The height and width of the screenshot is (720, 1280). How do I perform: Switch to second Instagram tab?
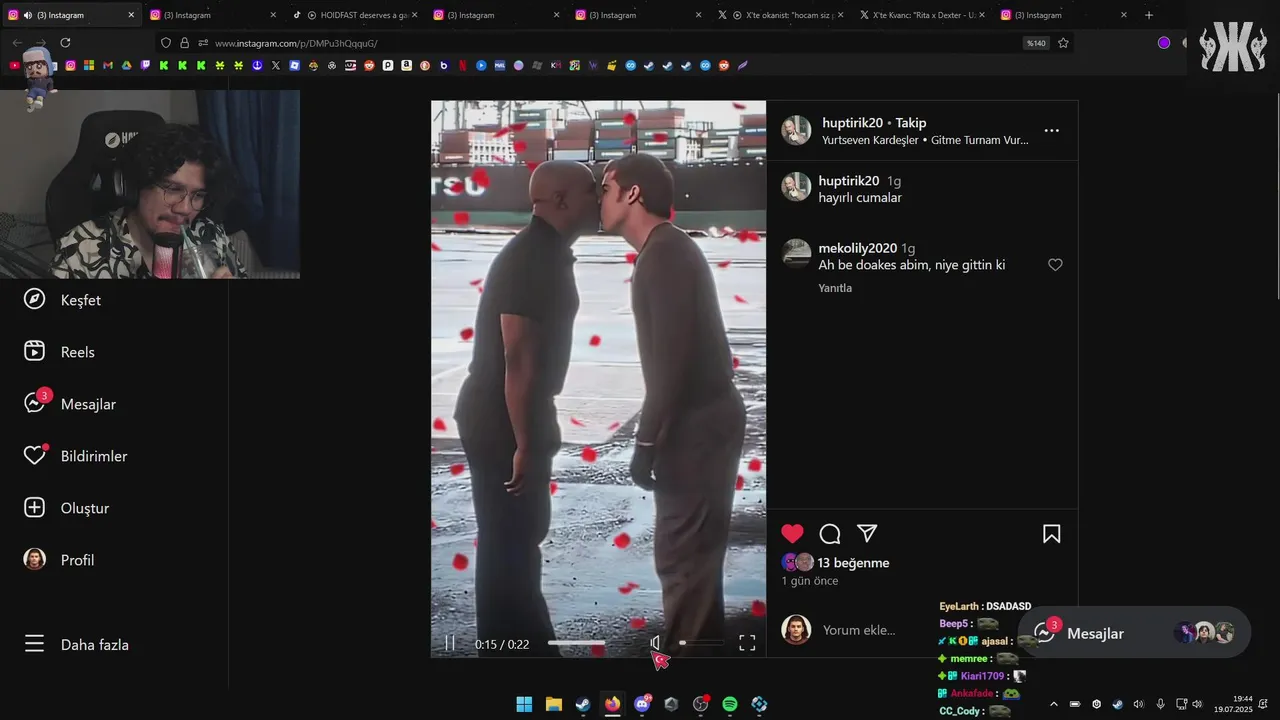coord(213,15)
